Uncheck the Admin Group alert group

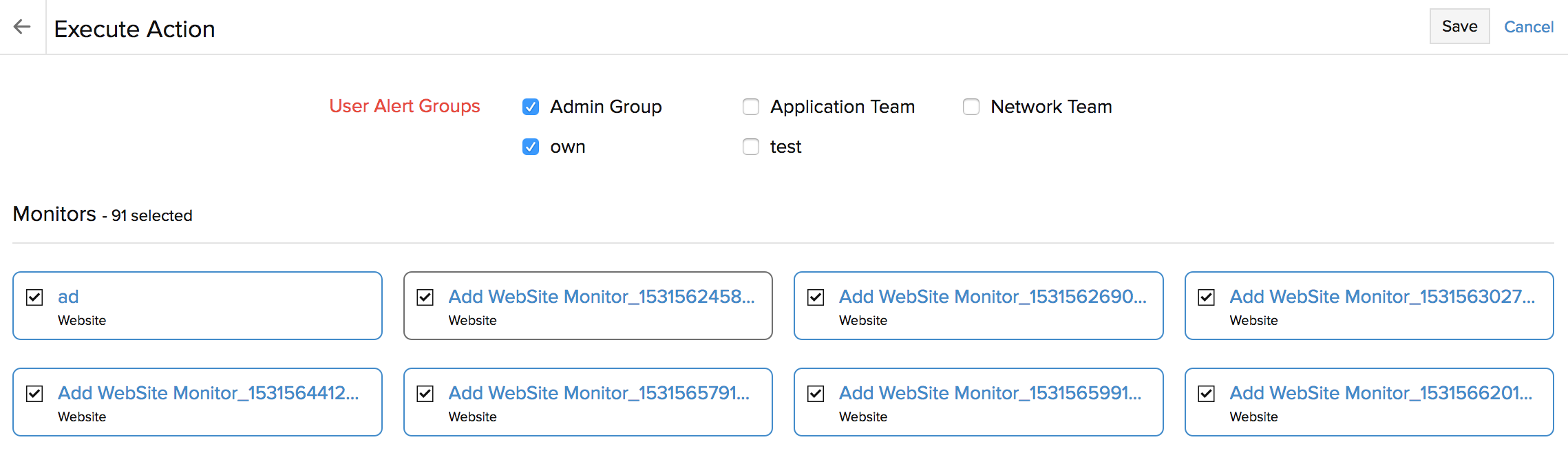click(x=530, y=107)
